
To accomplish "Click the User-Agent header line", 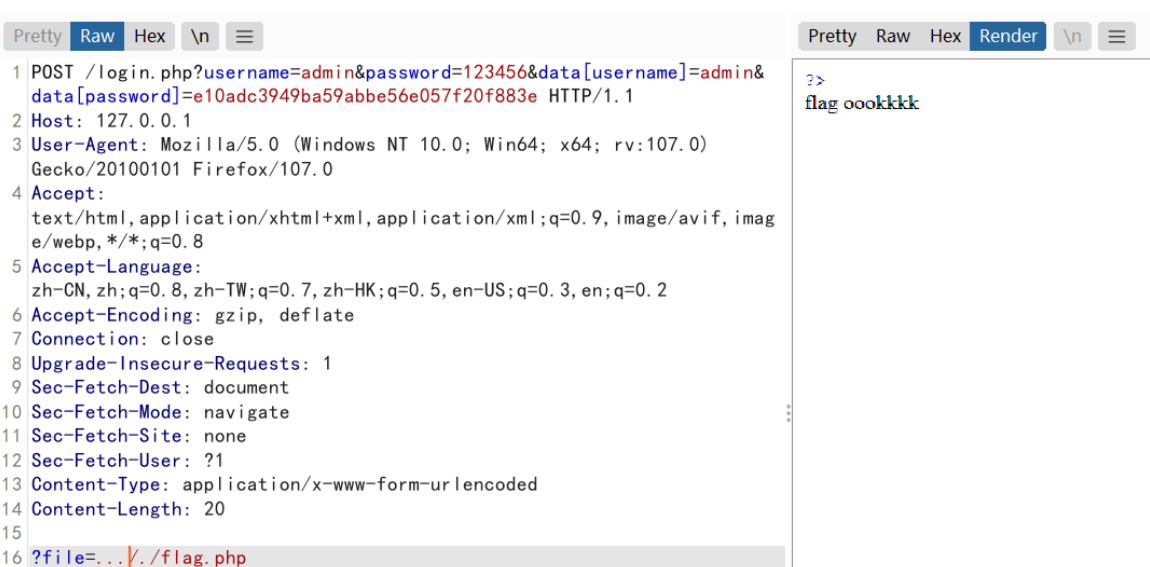I will click(369, 145).
